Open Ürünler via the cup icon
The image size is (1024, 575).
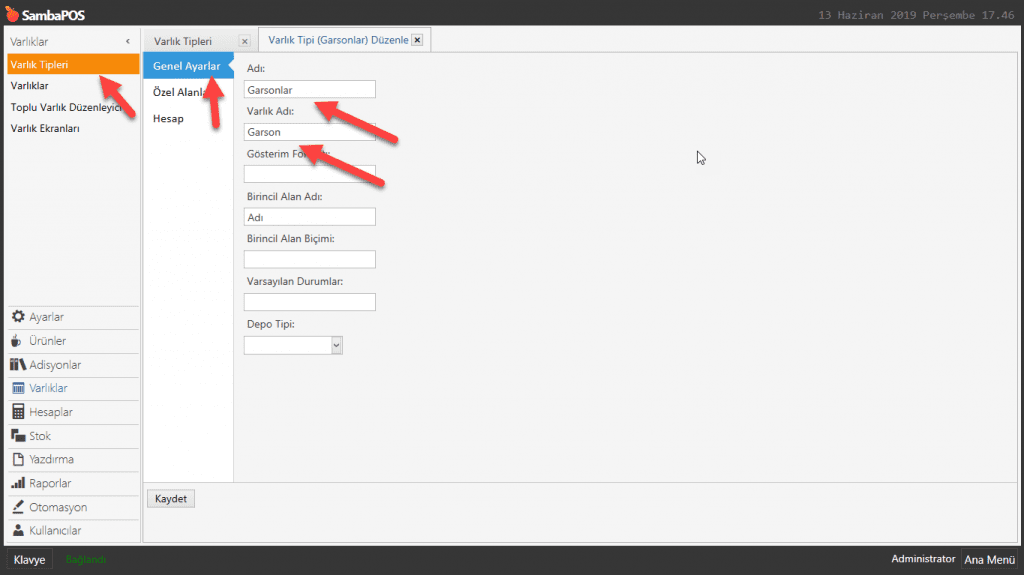click(x=18, y=341)
